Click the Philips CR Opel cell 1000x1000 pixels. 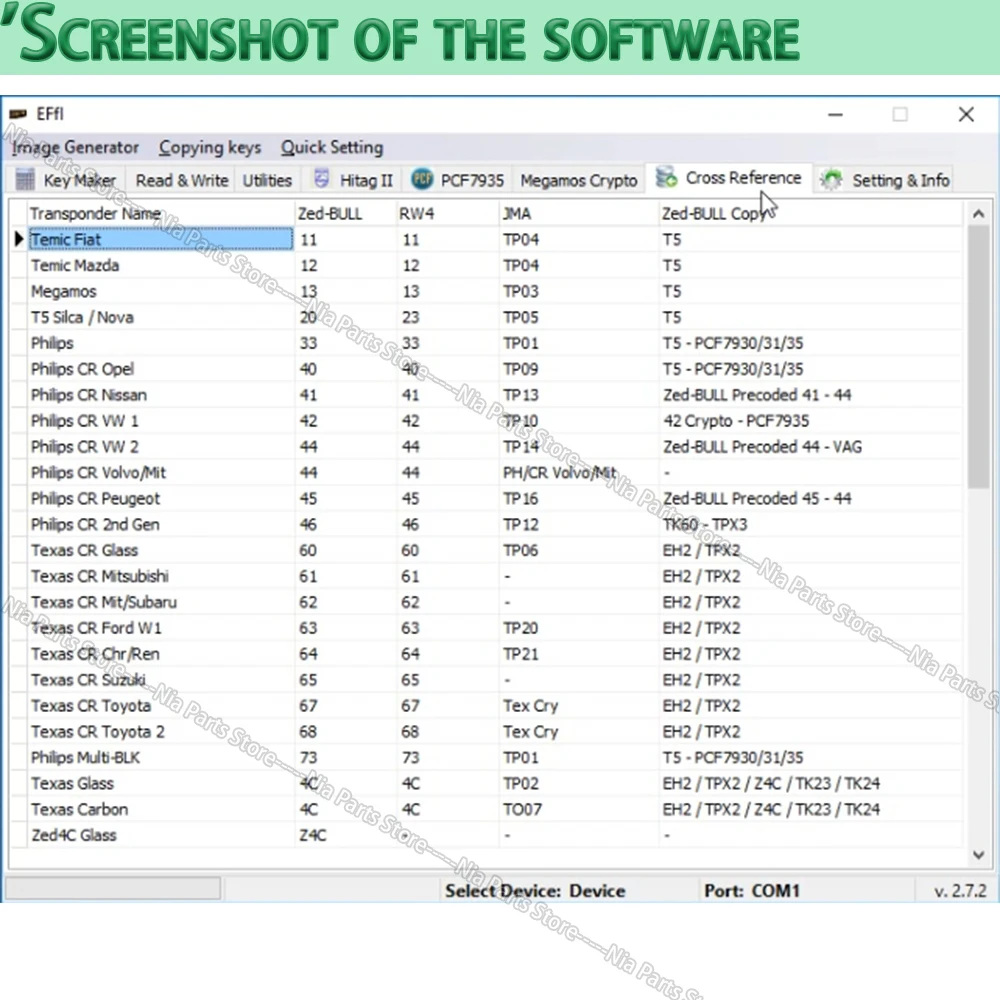click(x=161, y=369)
